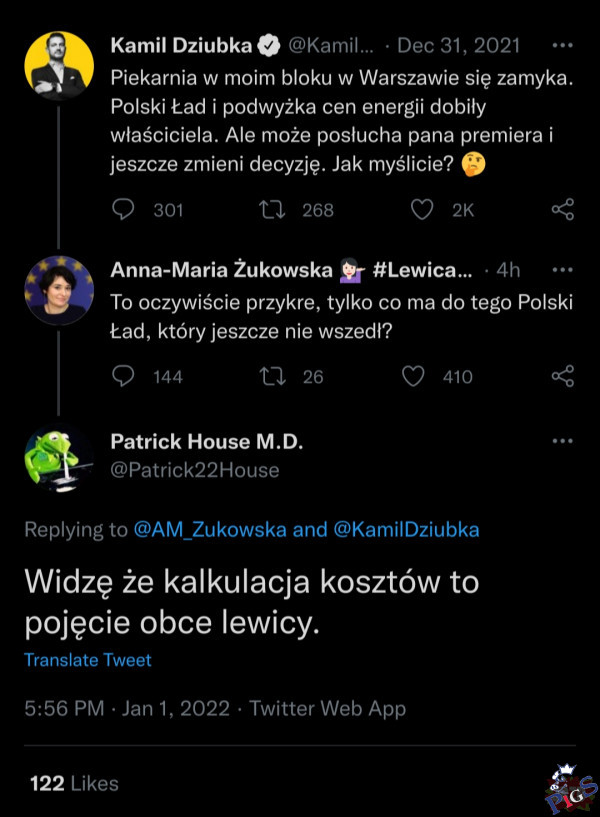The image size is (600, 817).
Task: Open Anna-Maria Żukowska's avatar
Action: (59, 290)
